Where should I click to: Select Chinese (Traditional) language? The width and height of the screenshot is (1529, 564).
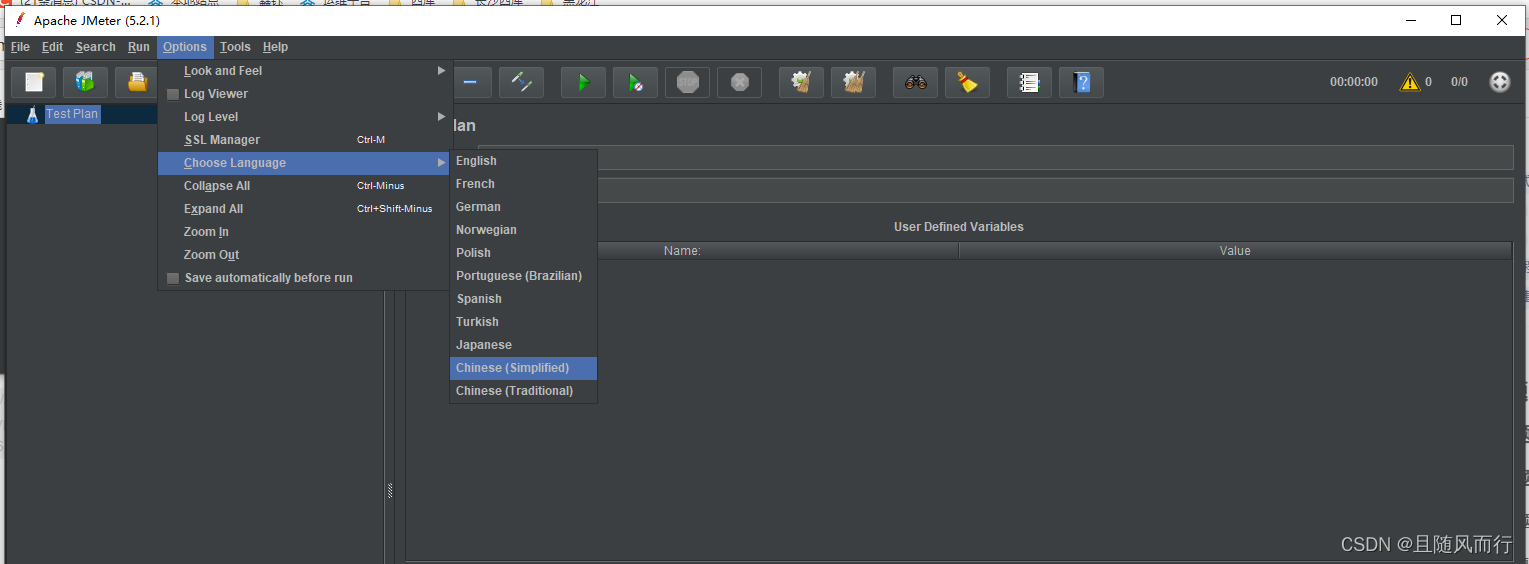pyautogui.click(x=523, y=391)
